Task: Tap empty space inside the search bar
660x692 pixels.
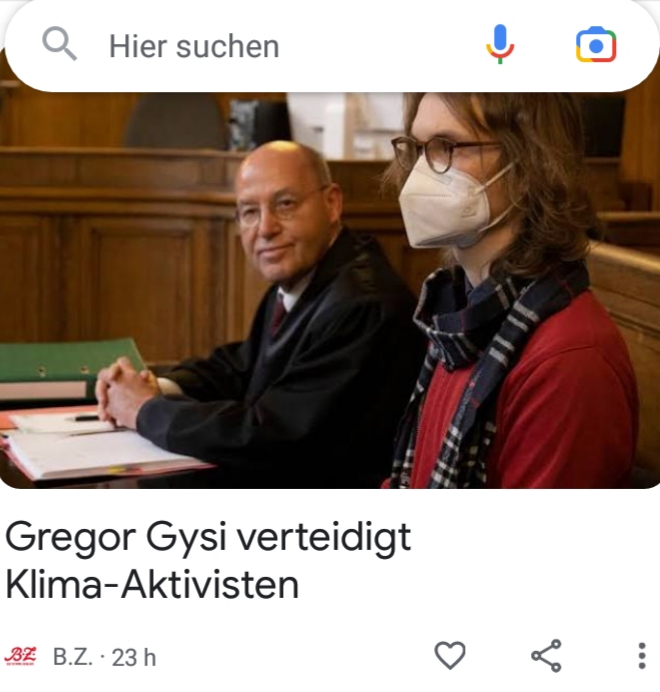Action: click(x=380, y=47)
